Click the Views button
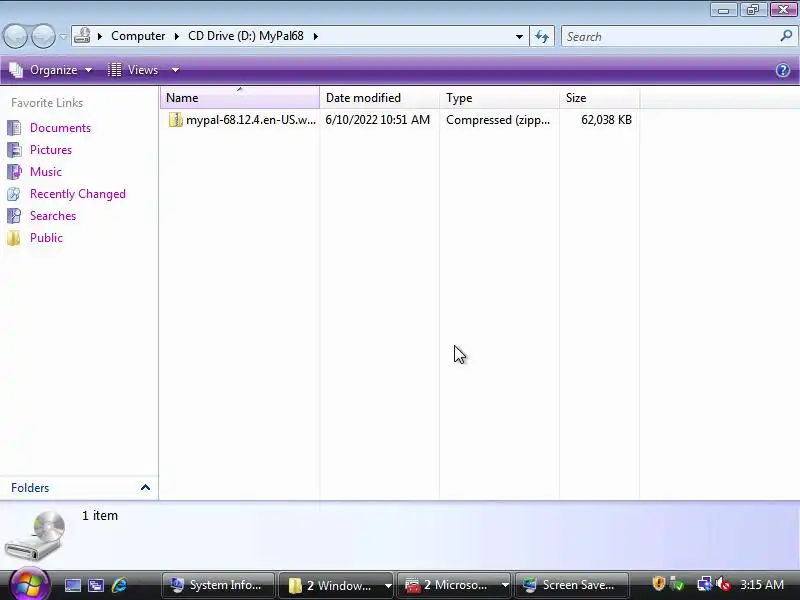Screen dimensions: 800x600 point(135,70)
